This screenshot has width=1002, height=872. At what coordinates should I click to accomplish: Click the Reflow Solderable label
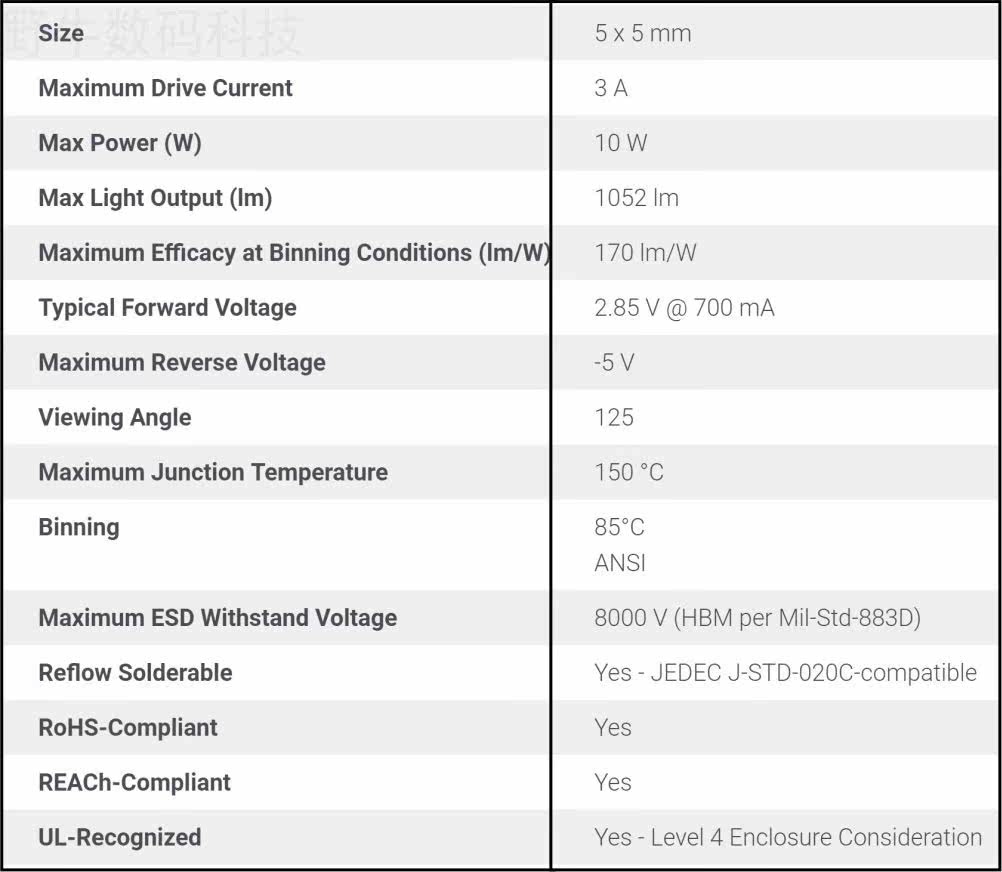click(x=135, y=673)
